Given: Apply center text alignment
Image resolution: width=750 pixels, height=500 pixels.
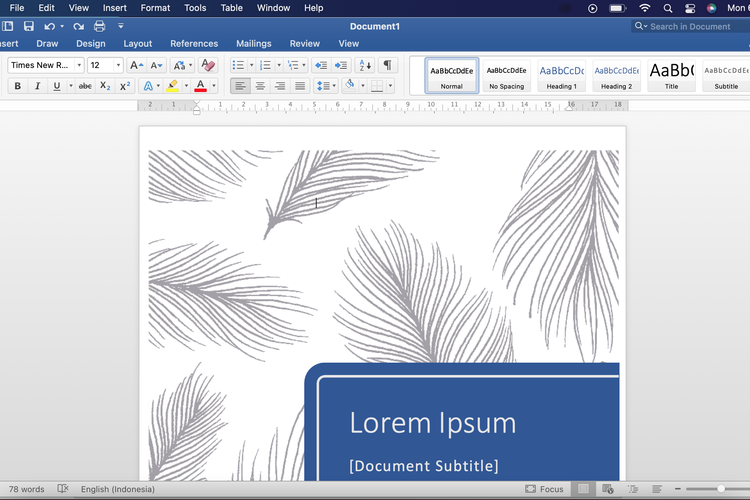Looking at the screenshot, I should [260, 87].
